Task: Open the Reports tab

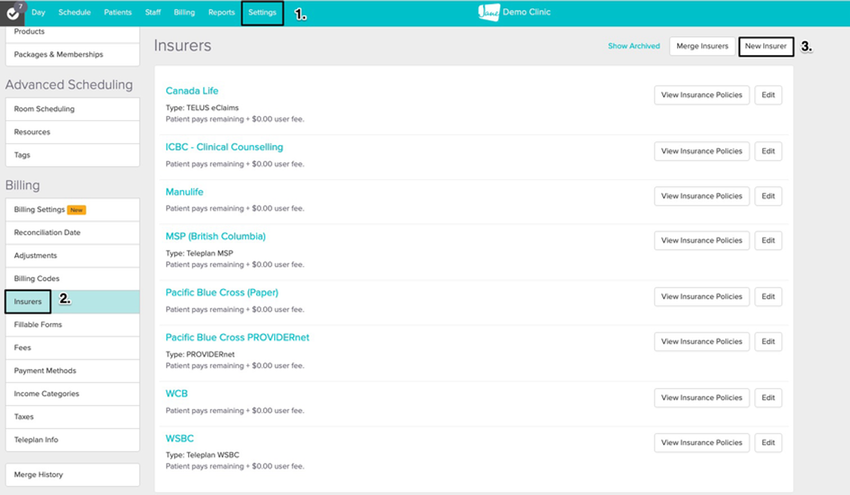Action: 221,12
